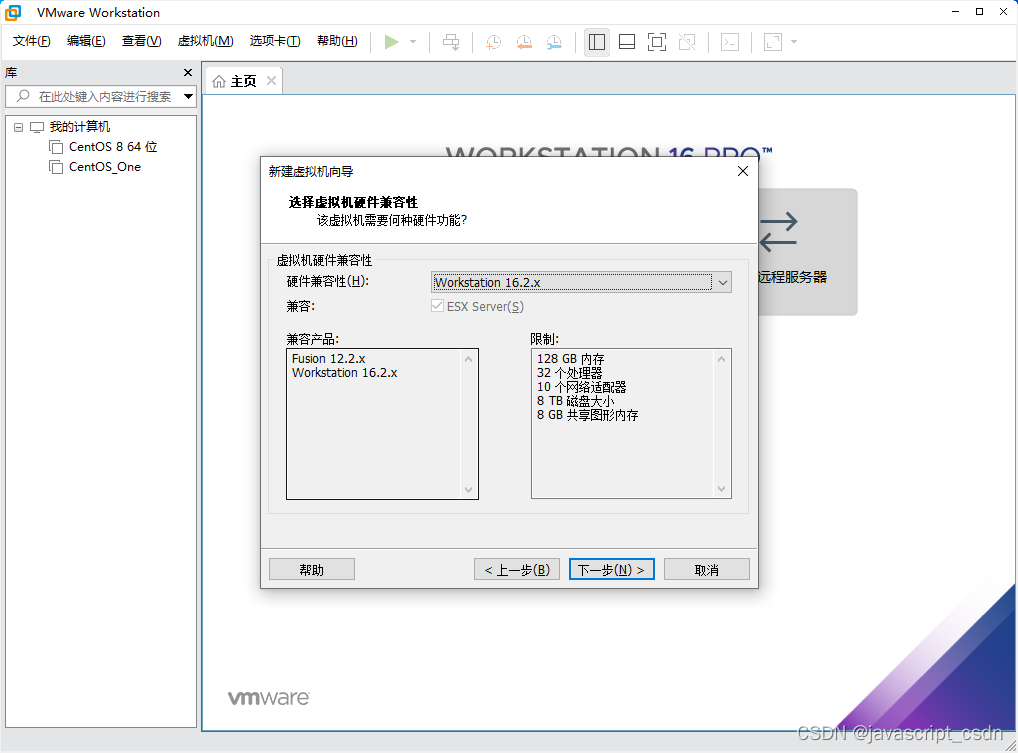Toggle the ESX Server(S) checkbox
Viewport: 1018px width, 753px height.
click(x=437, y=306)
